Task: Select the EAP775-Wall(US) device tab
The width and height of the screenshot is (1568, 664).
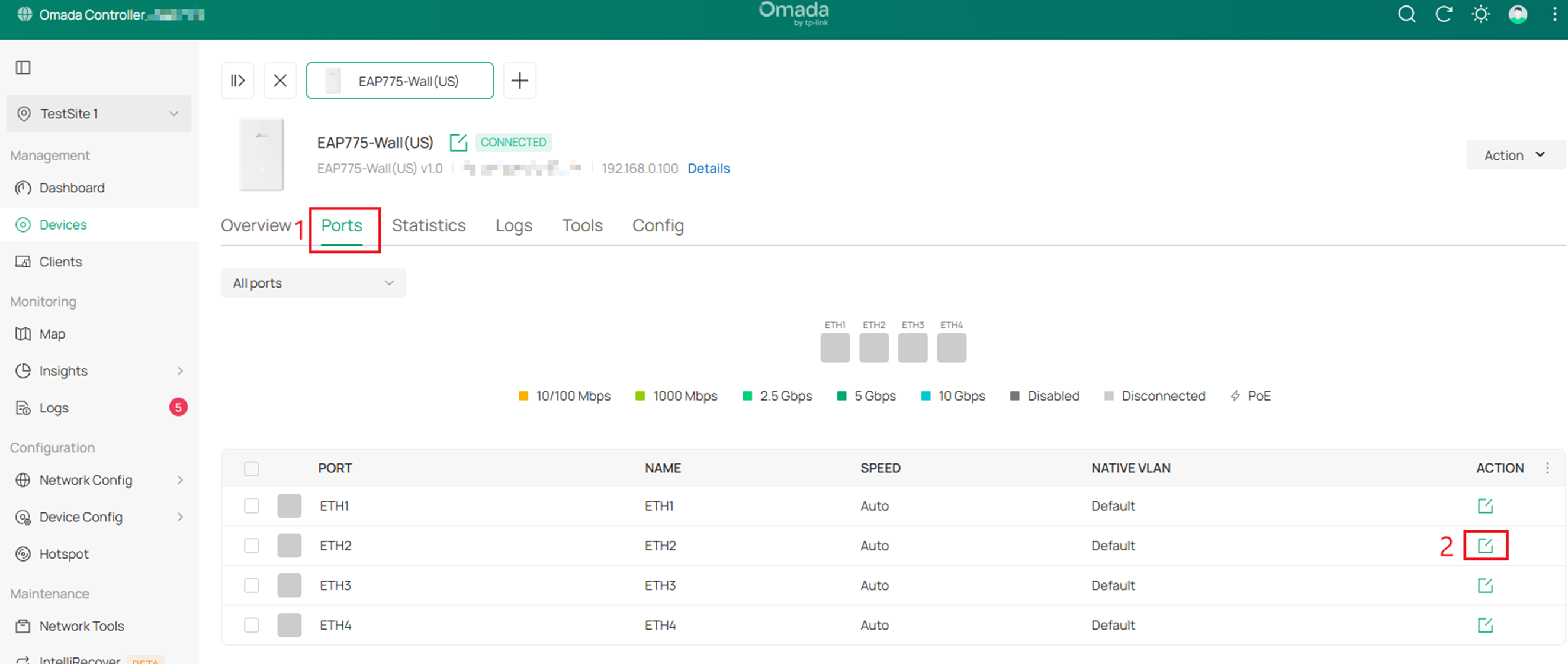Action: pos(400,80)
